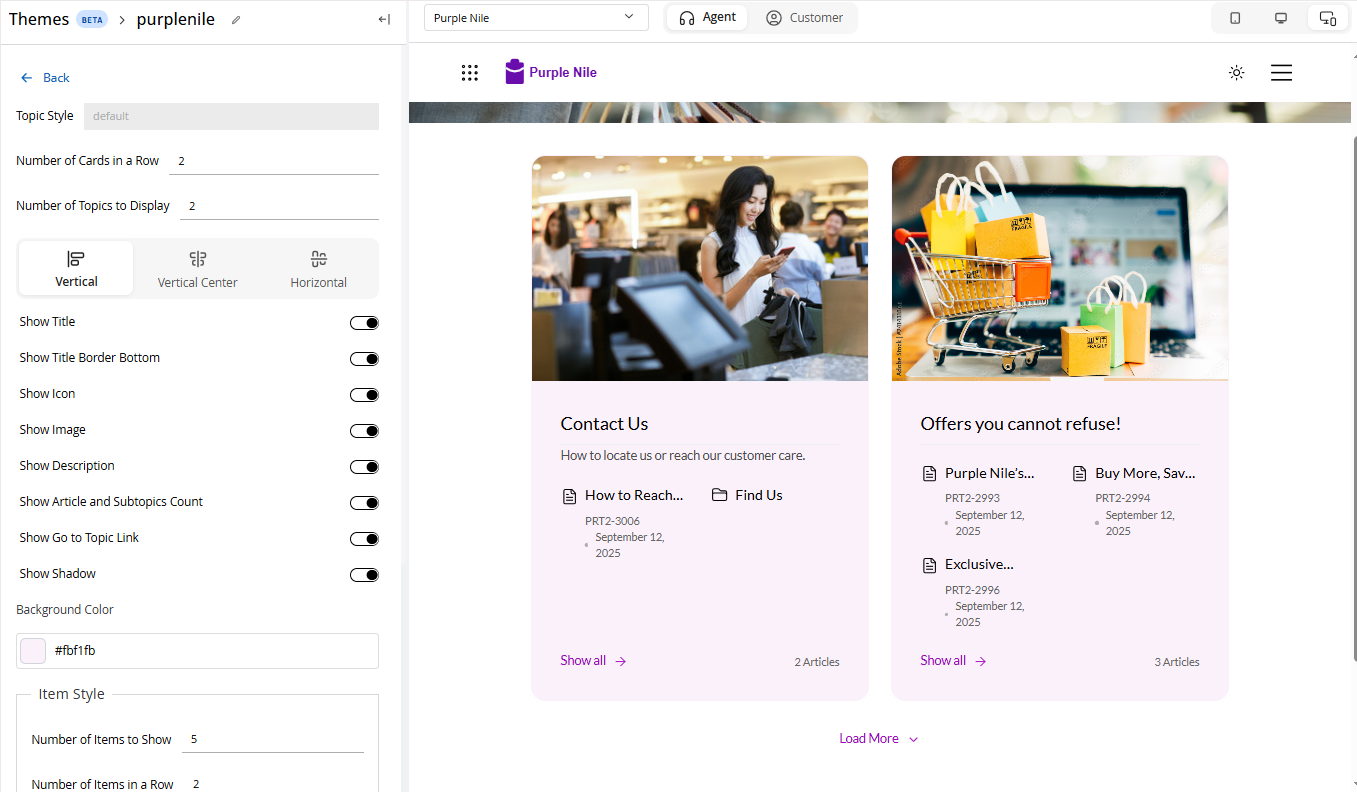
Task: Click the pencil icon to rename purplenile
Action: (x=236, y=20)
